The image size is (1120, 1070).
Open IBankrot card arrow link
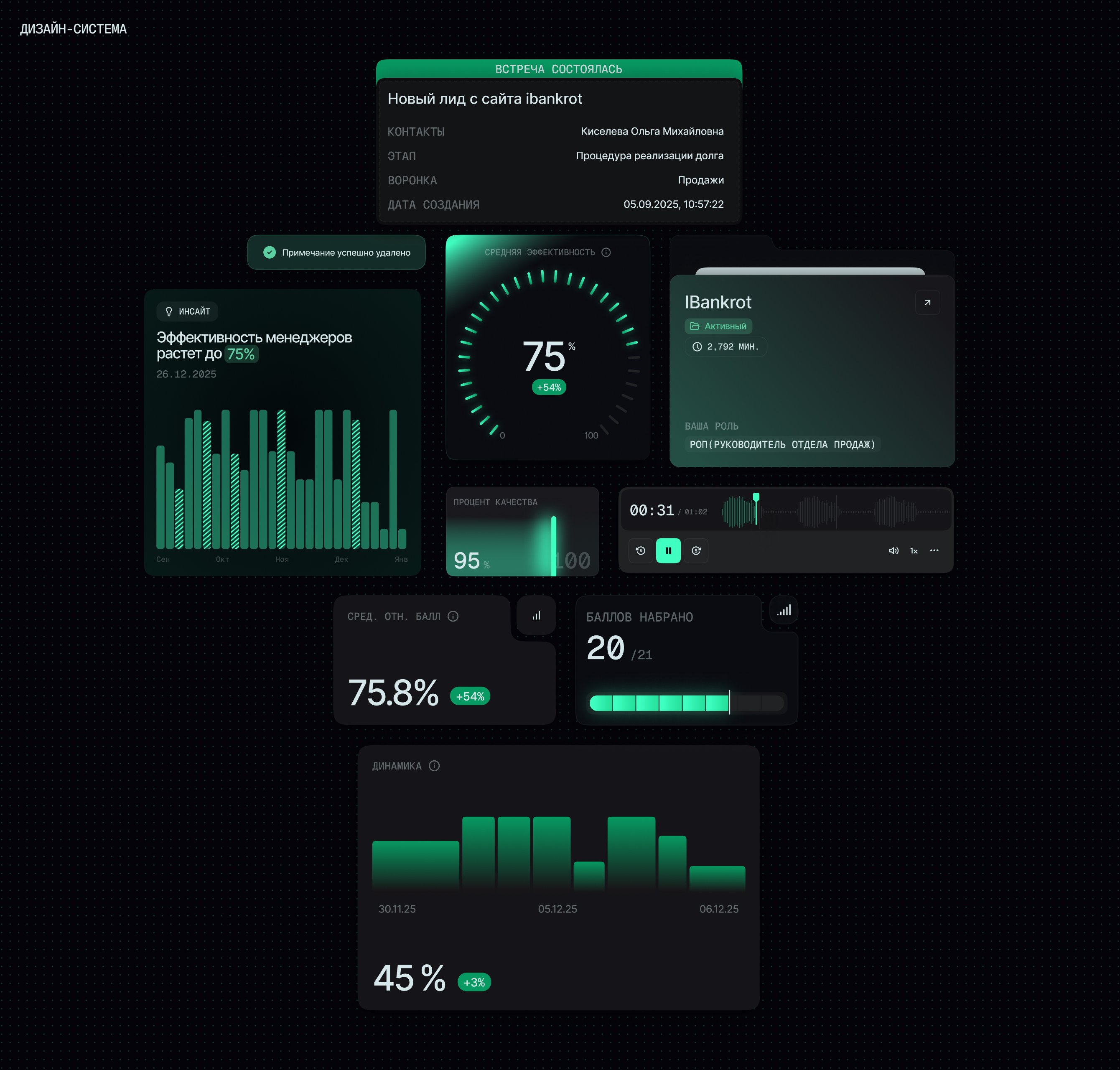coord(927,302)
